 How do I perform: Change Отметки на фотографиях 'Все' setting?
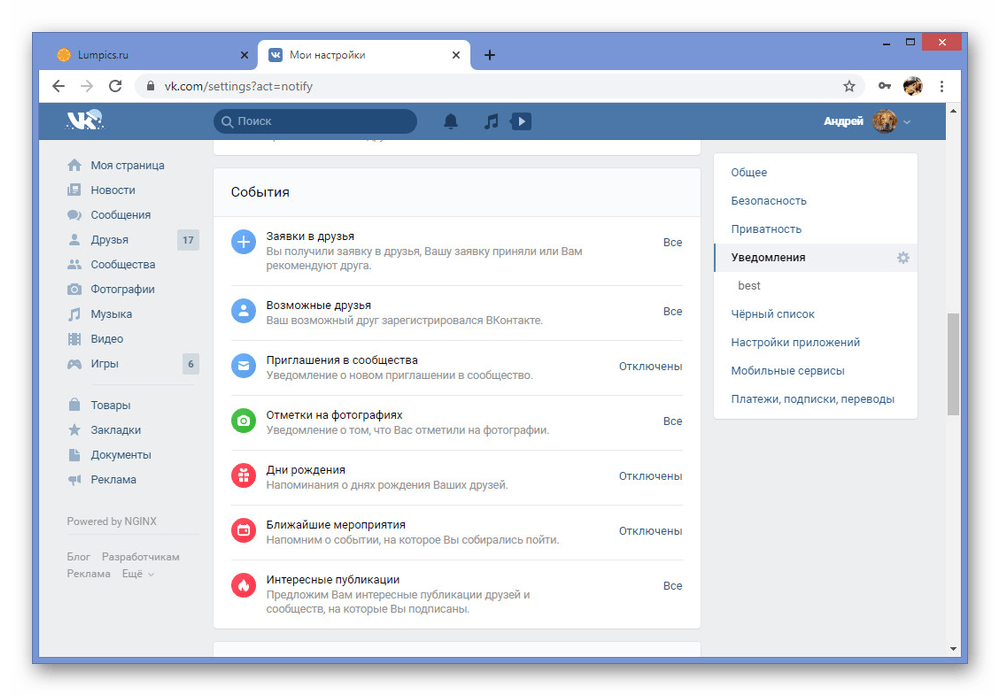(672, 421)
